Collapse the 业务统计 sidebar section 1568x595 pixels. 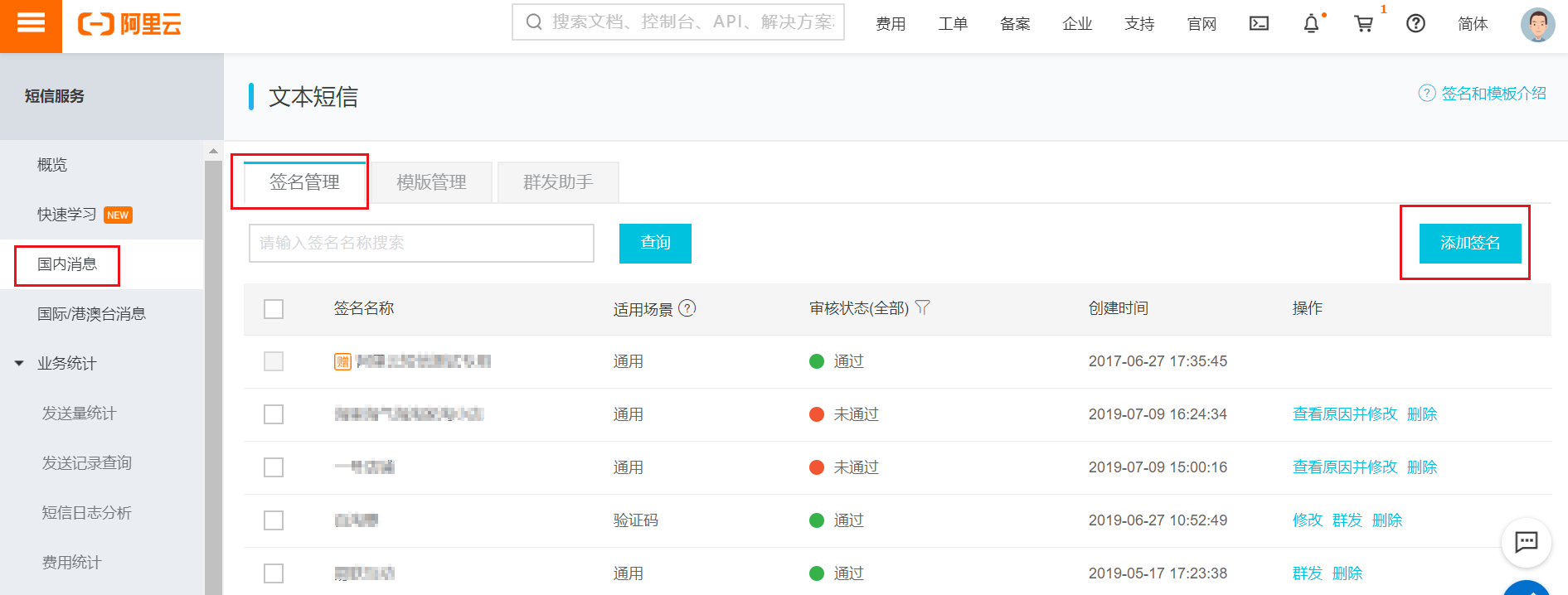19,364
